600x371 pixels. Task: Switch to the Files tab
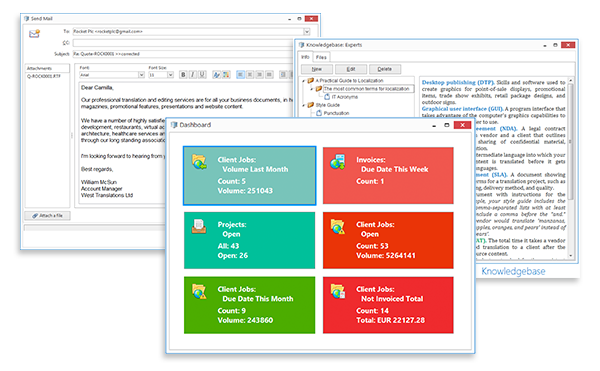[321, 57]
